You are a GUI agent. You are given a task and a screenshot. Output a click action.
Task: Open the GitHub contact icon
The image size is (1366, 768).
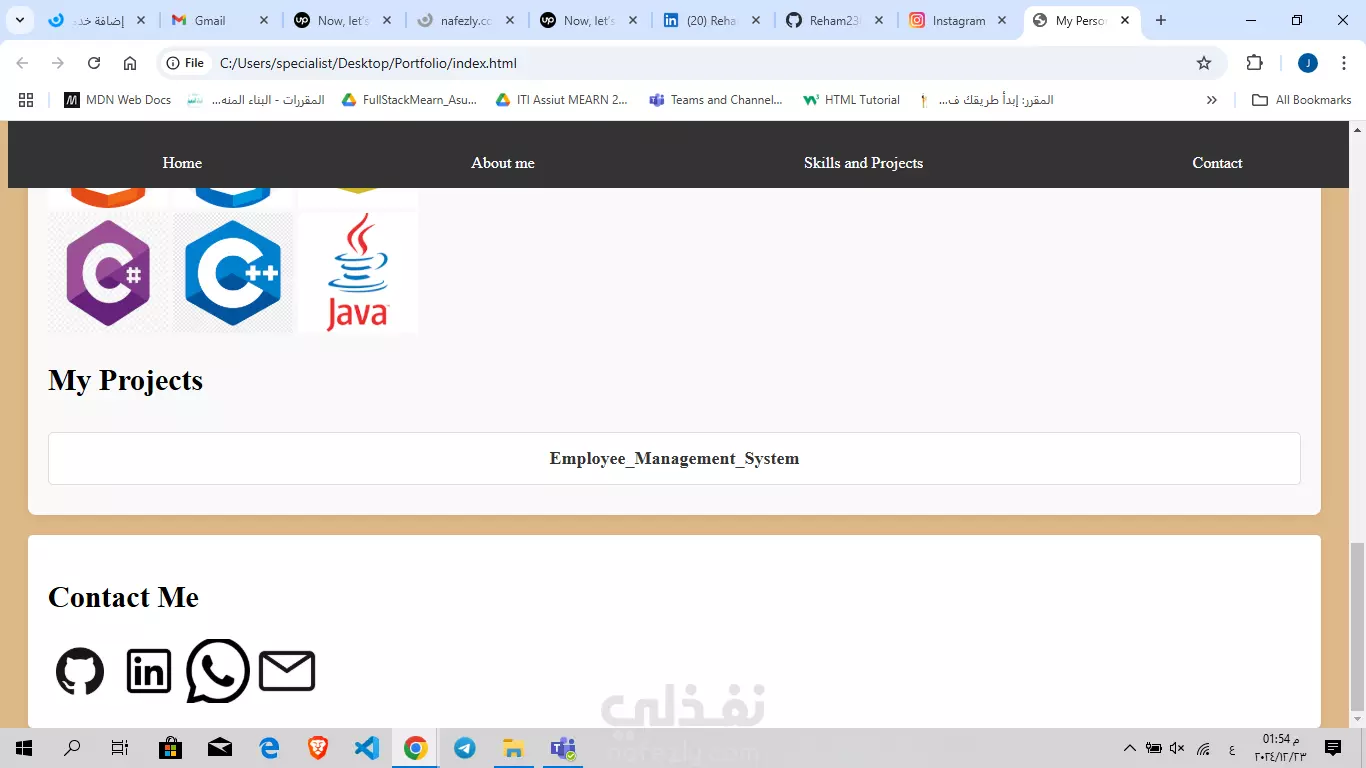[80, 671]
